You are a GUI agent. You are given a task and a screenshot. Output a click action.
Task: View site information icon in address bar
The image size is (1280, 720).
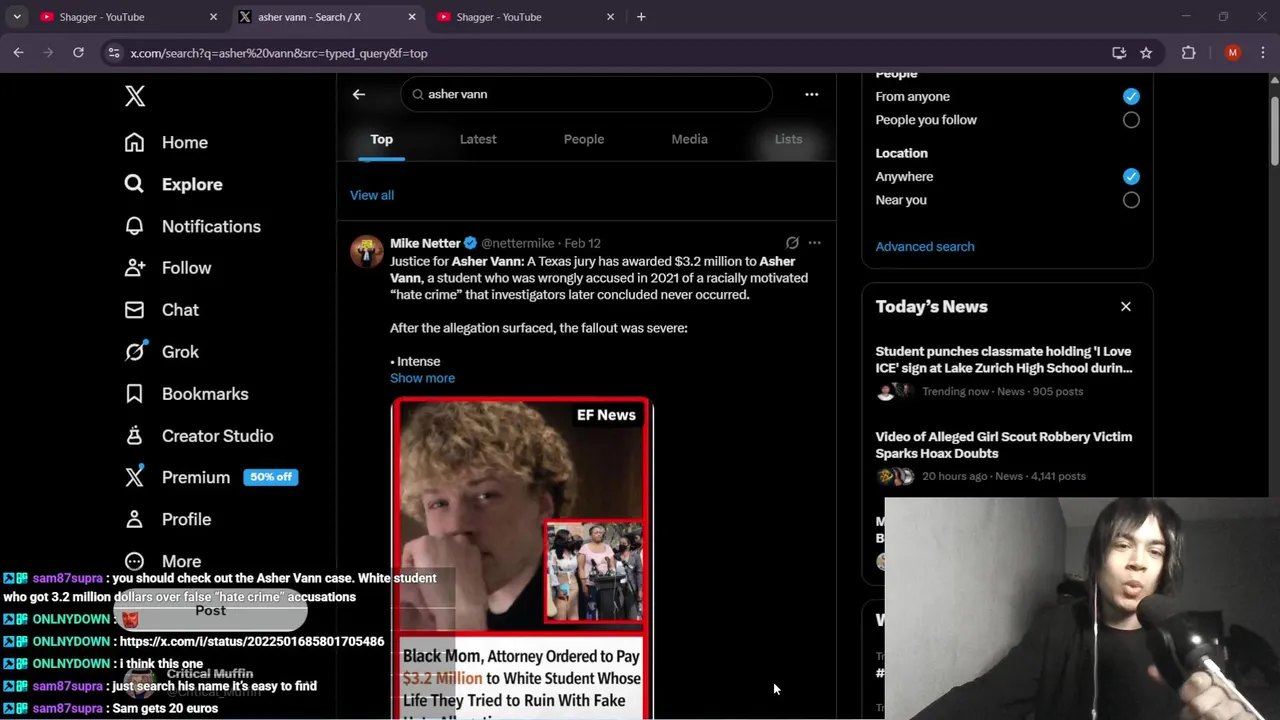[113, 53]
